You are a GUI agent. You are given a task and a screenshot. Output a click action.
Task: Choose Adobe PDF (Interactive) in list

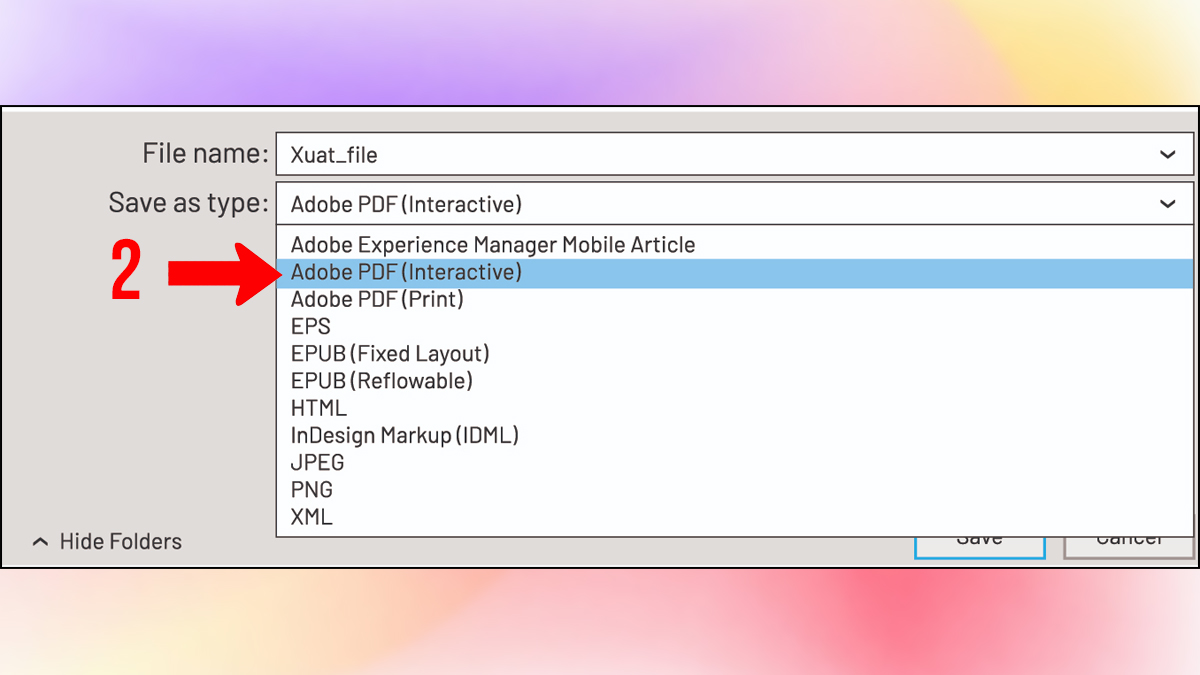[734, 272]
